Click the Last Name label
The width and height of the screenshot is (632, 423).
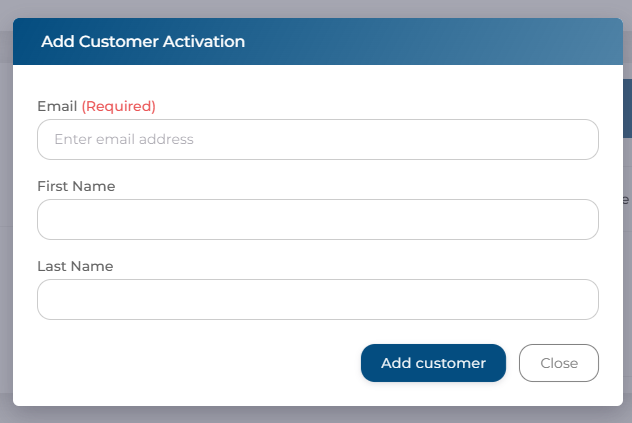coord(75,266)
